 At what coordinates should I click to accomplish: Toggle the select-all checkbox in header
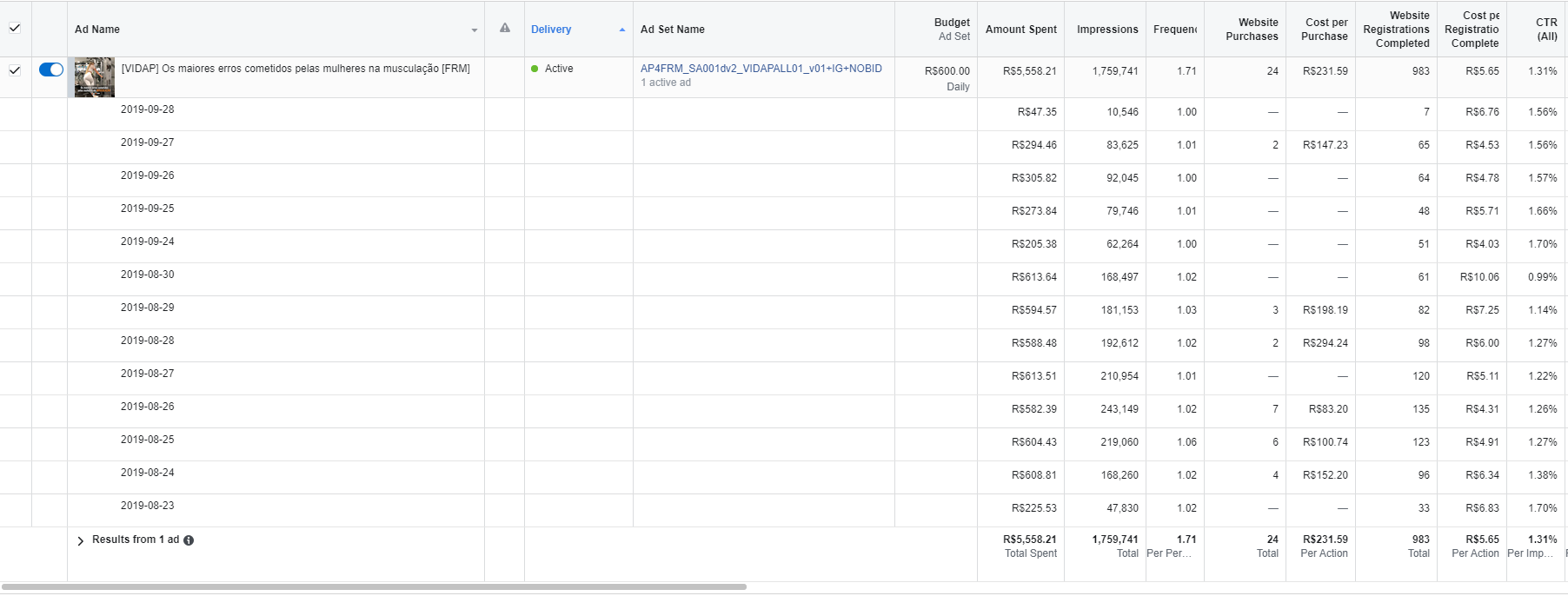(15, 28)
